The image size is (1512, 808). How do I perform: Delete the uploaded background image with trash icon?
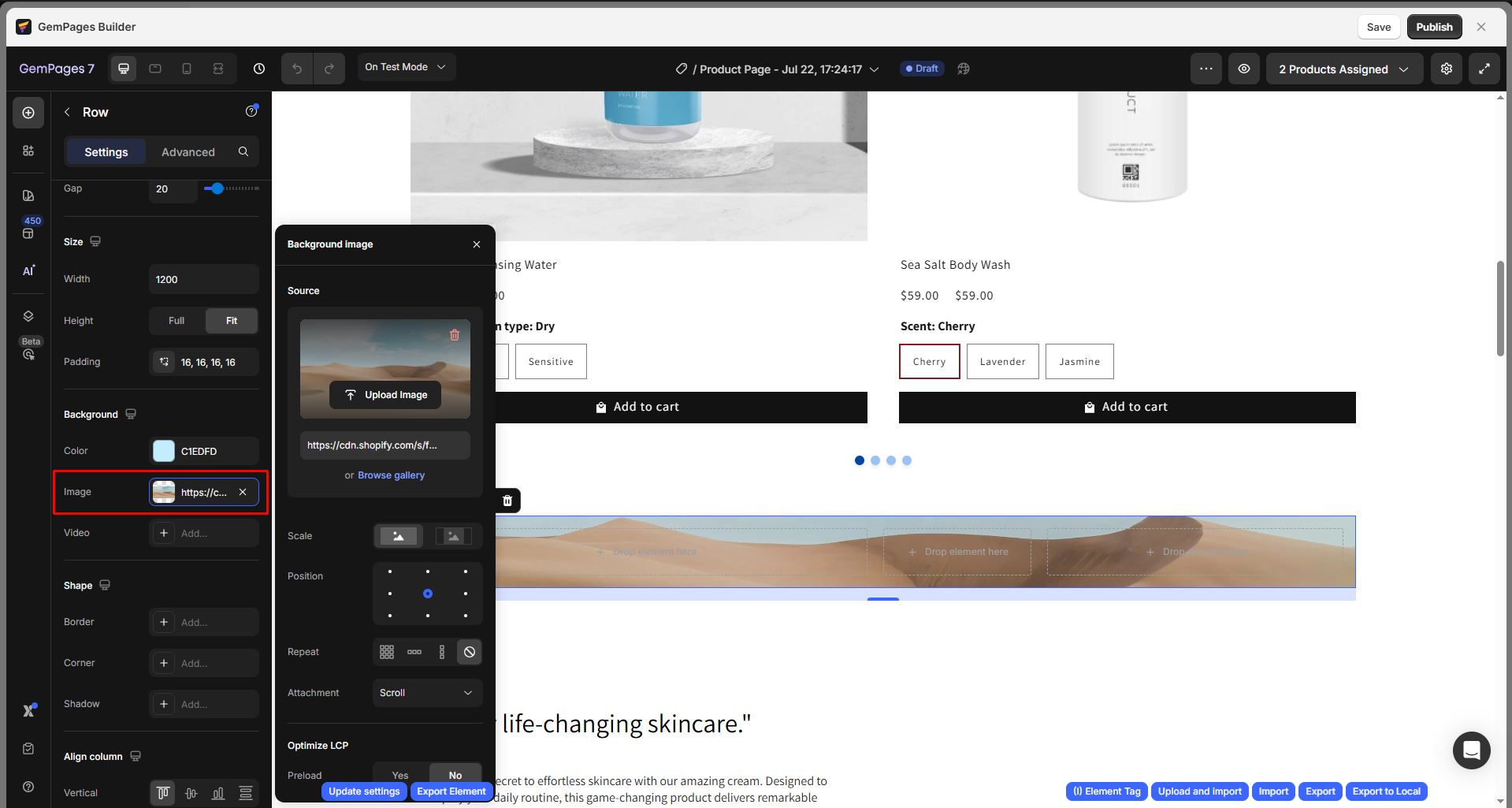pyautogui.click(x=455, y=335)
